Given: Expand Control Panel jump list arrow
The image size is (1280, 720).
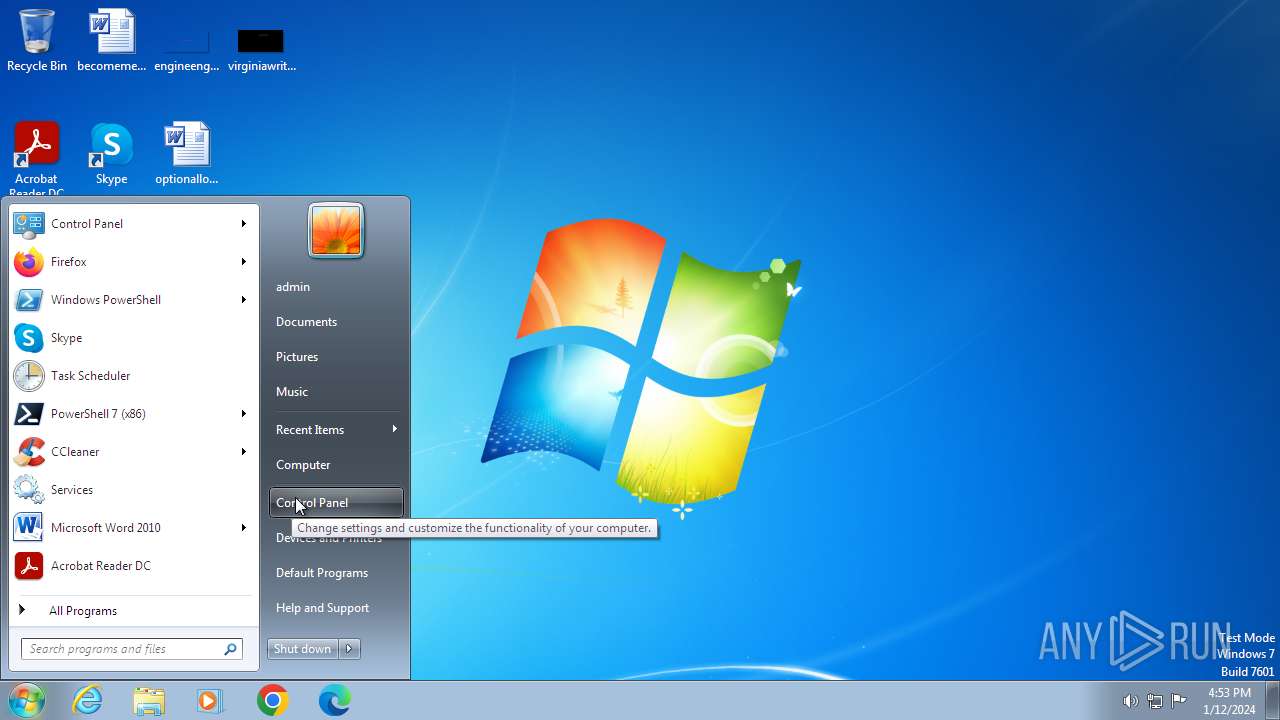Looking at the screenshot, I should (x=243, y=224).
